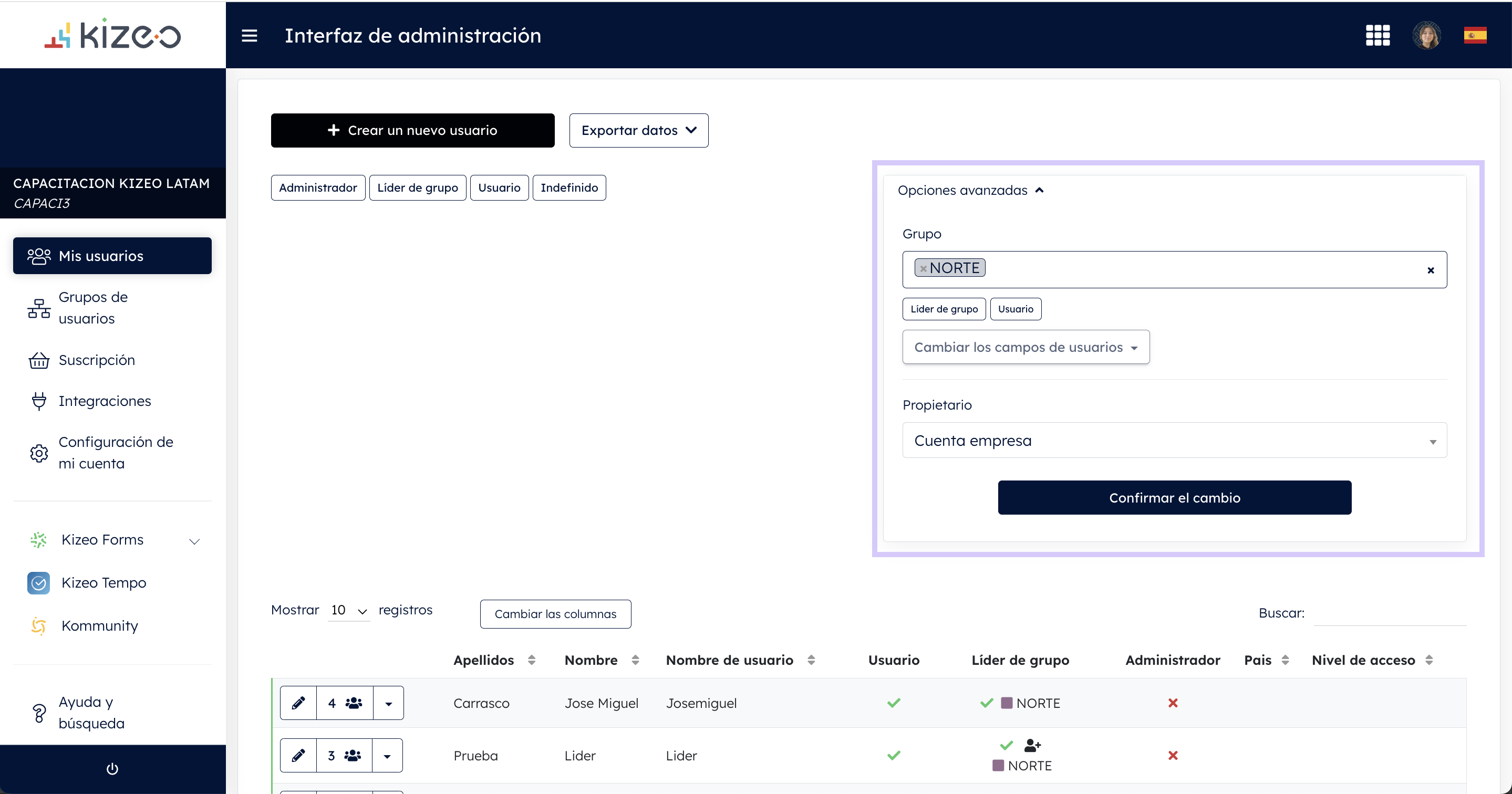
Task: Click the Kizeo Tempo icon
Action: click(37, 581)
